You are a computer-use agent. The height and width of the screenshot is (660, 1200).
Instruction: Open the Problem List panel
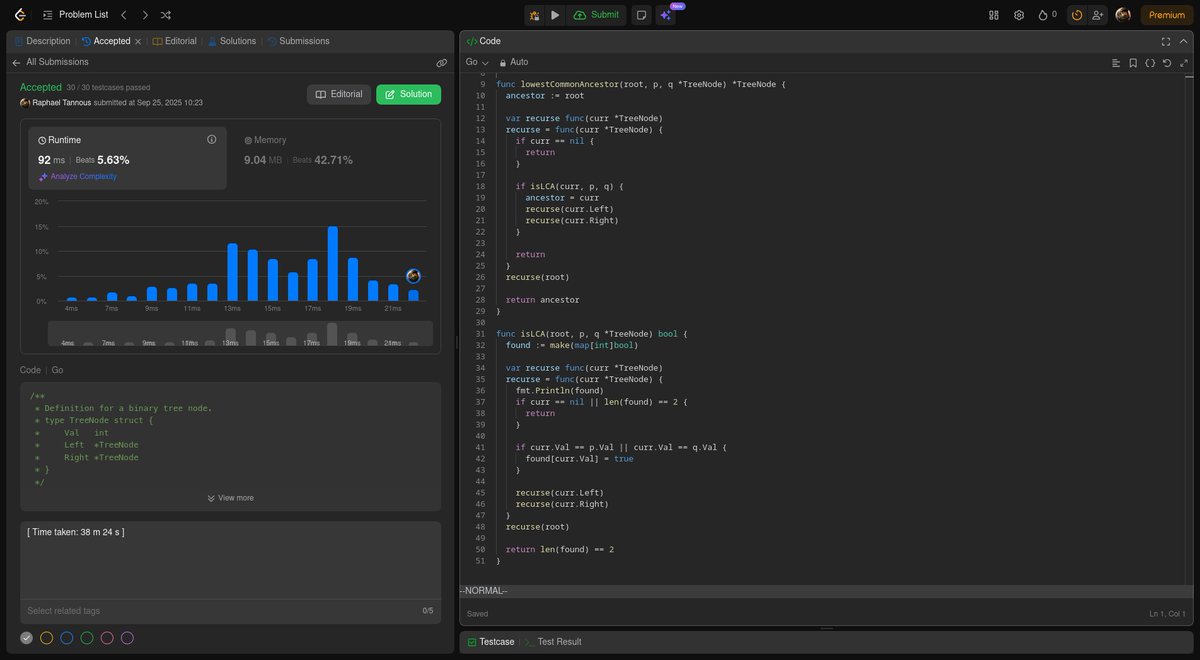[x=75, y=15]
